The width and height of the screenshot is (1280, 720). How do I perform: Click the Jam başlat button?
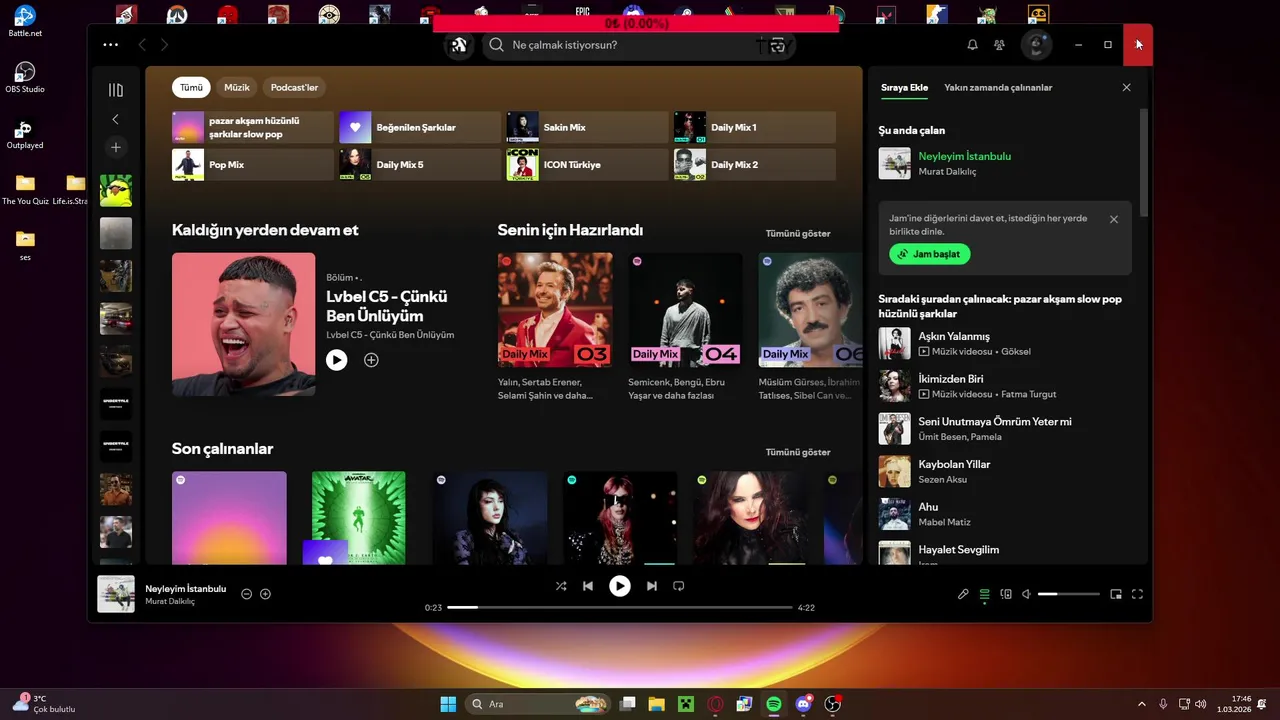pyautogui.click(x=930, y=254)
